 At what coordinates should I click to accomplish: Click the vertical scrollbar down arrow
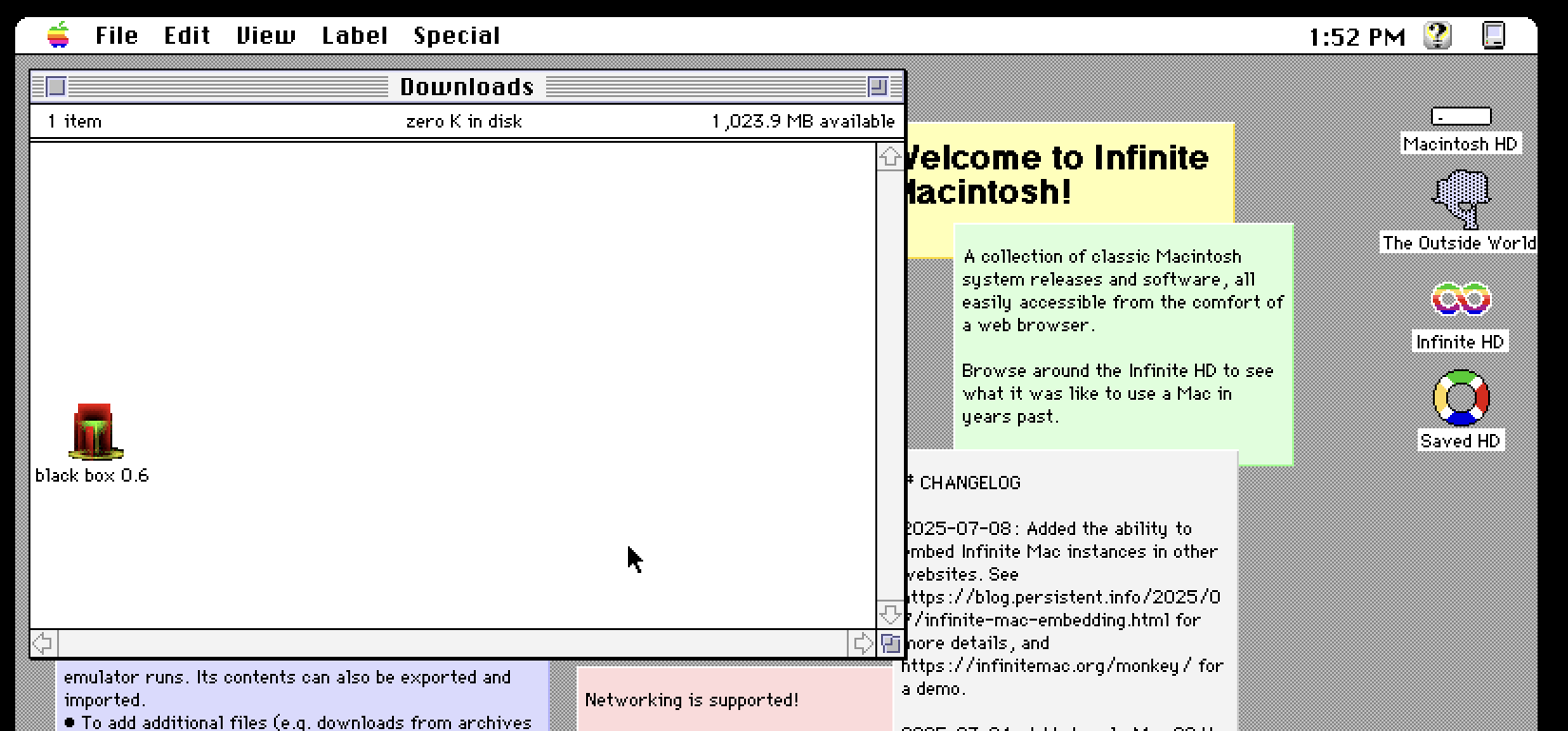pyautogui.click(x=890, y=614)
